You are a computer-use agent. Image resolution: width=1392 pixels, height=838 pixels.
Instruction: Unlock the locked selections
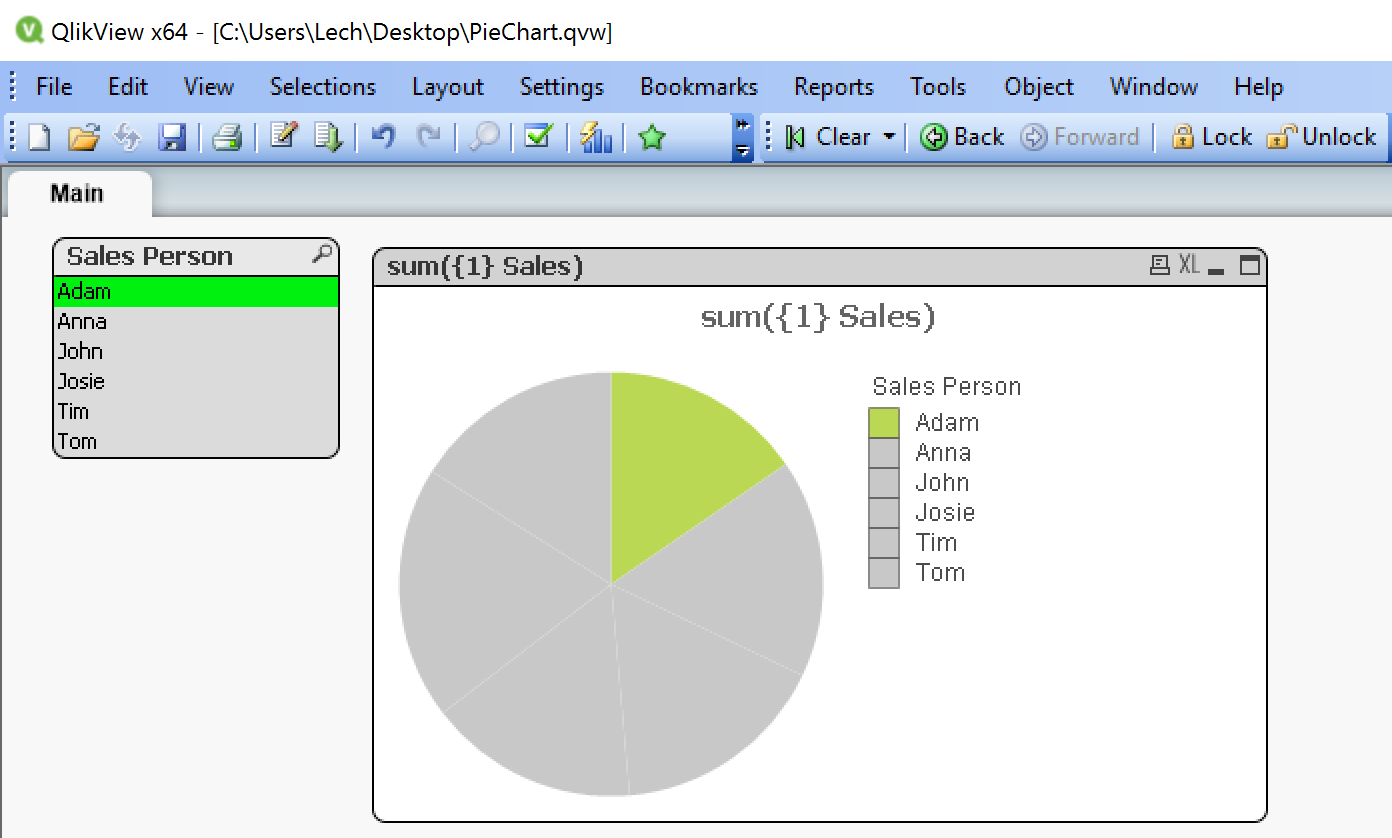1321,137
